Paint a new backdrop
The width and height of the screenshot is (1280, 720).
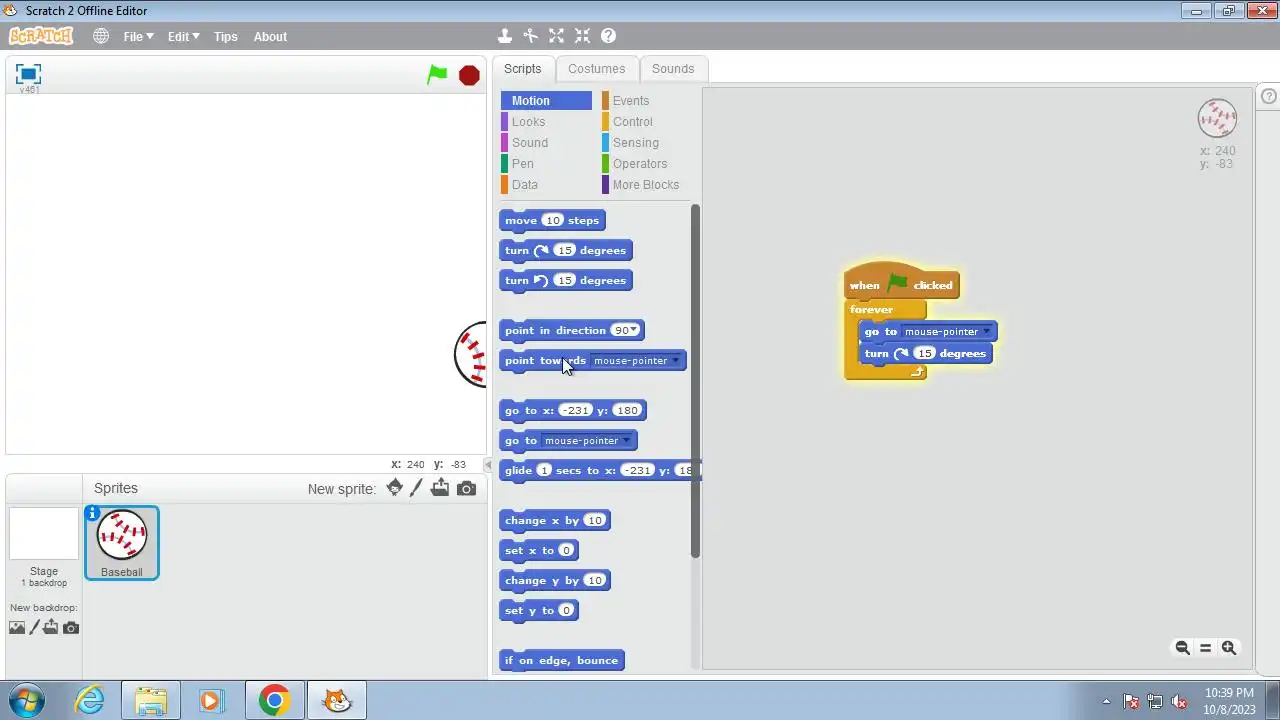coord(34,627)
